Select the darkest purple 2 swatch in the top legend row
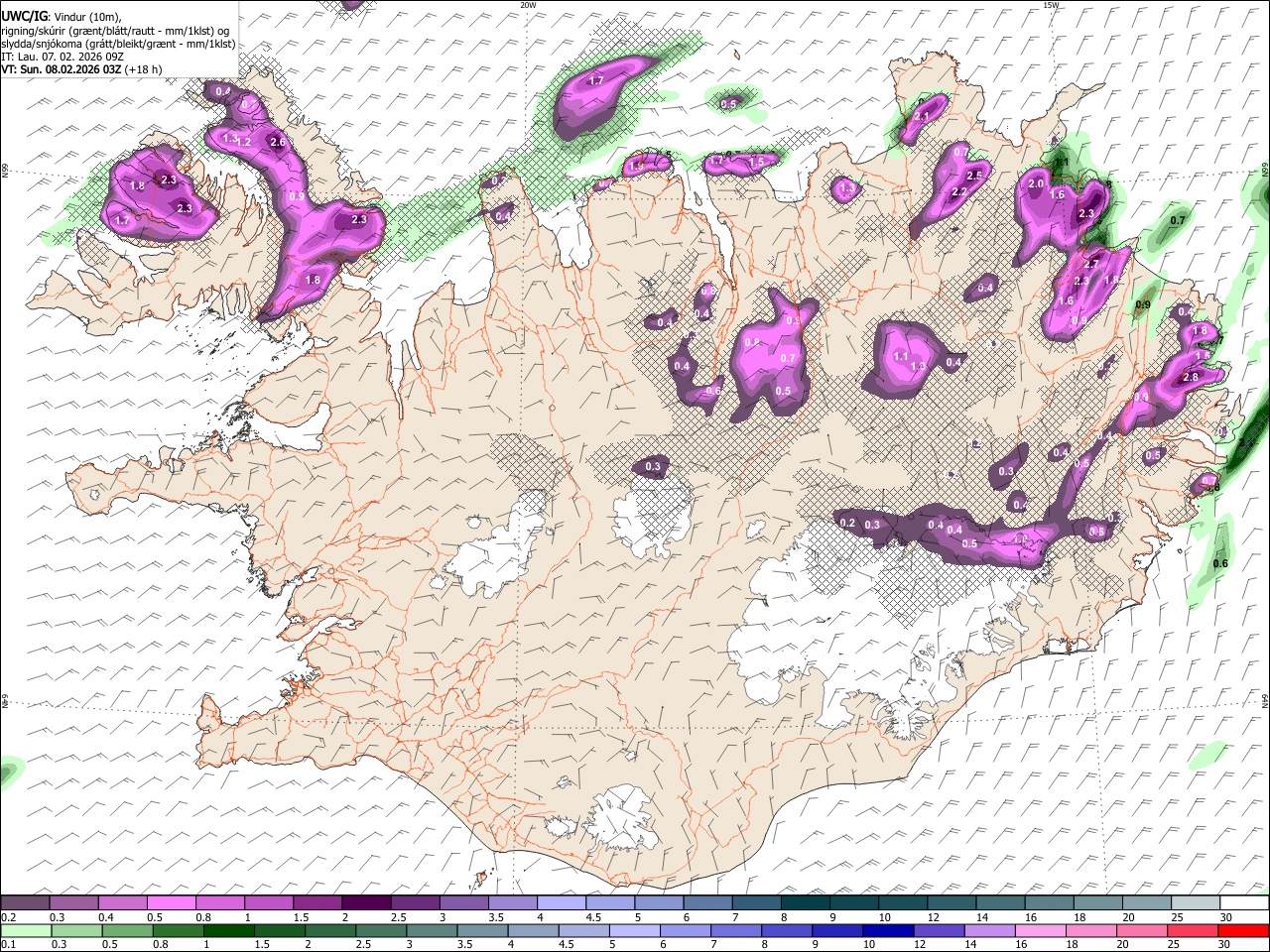1270x952 pixels. (x=366, y=903)
